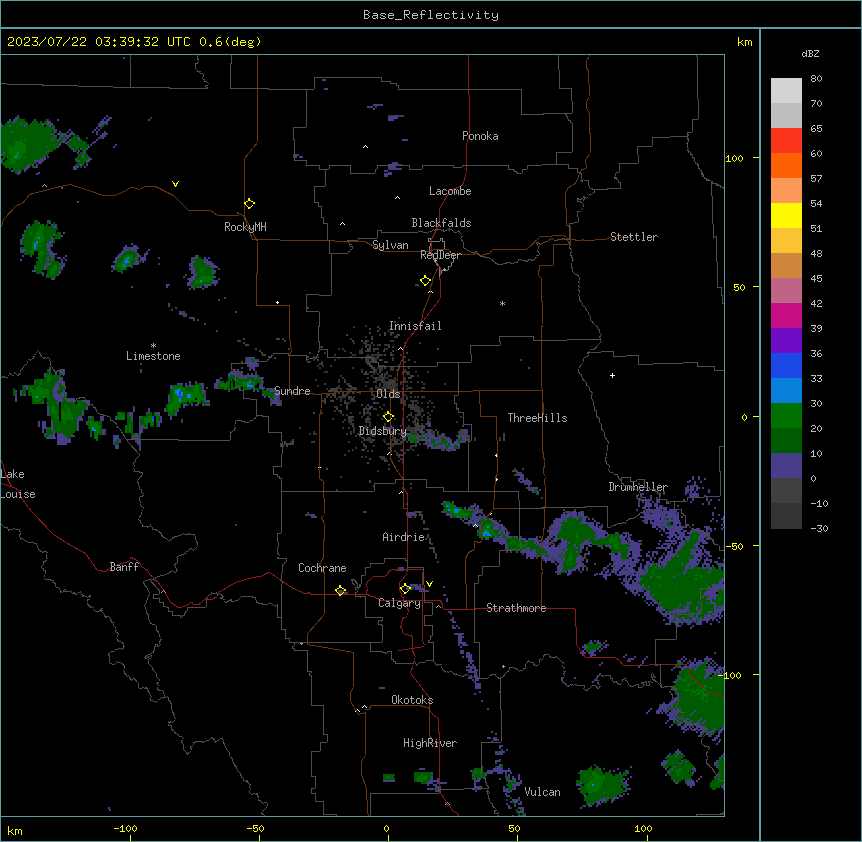Click the Base_Reflectivity title text
Screen dimensions: 862x842
pos(431,15)
